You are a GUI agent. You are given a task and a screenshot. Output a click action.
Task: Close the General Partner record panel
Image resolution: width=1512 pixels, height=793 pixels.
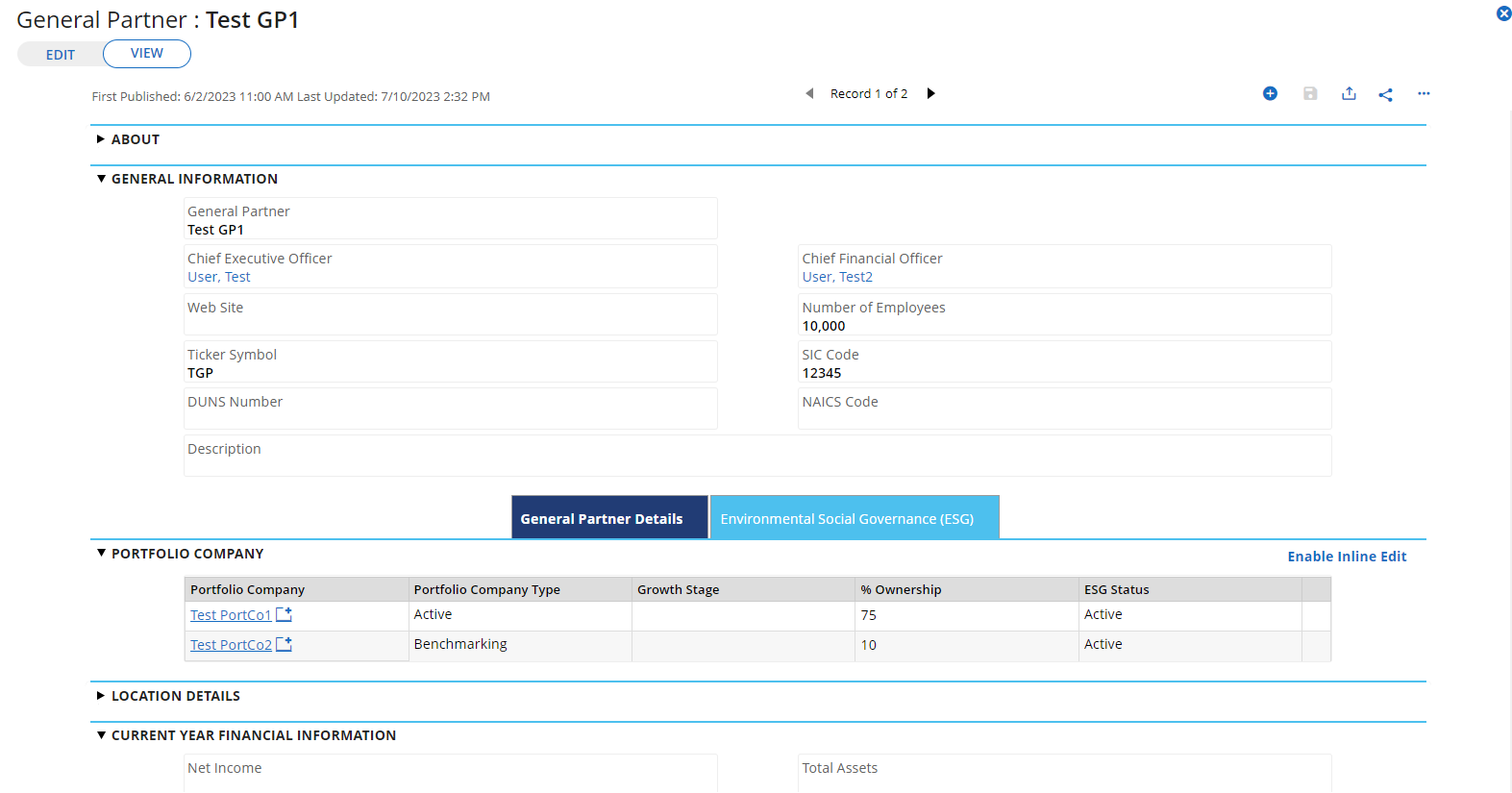tap(1504, 13)
